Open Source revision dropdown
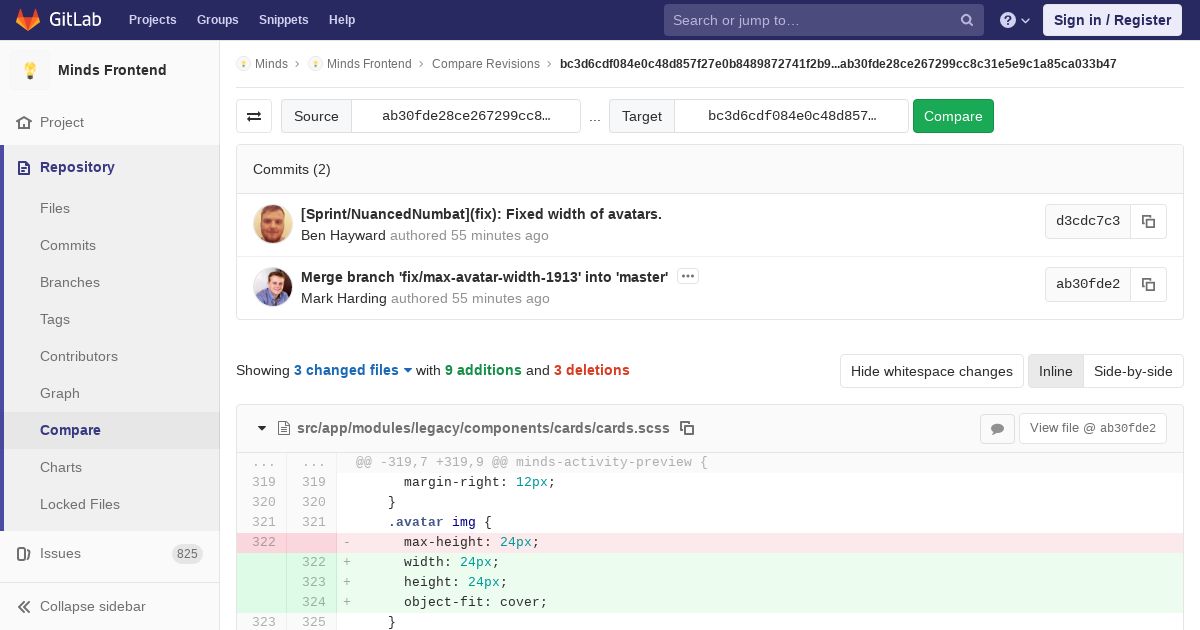This screenshot has height=630, width=1200. click(x=466, y=116)
